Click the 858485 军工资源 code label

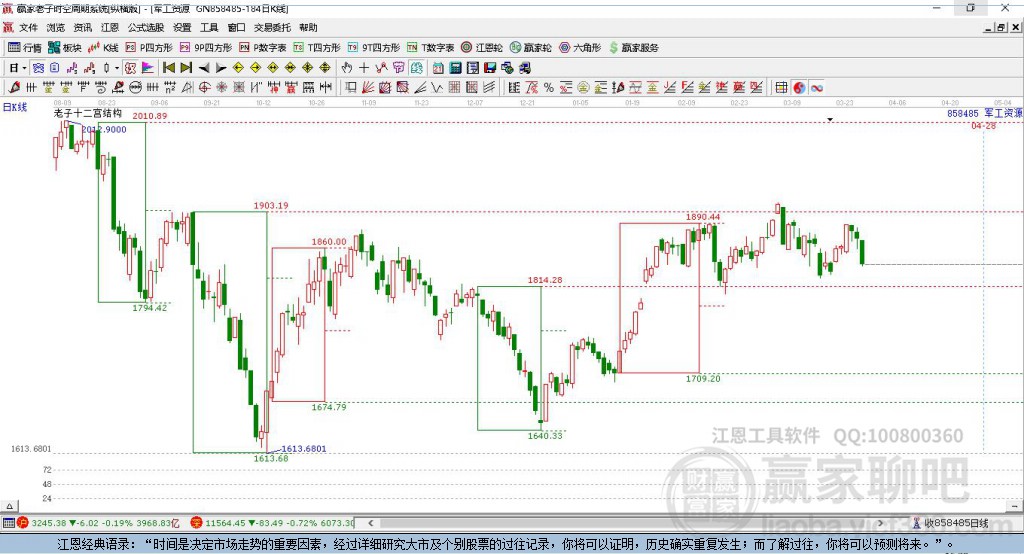(x=985, y=113)
